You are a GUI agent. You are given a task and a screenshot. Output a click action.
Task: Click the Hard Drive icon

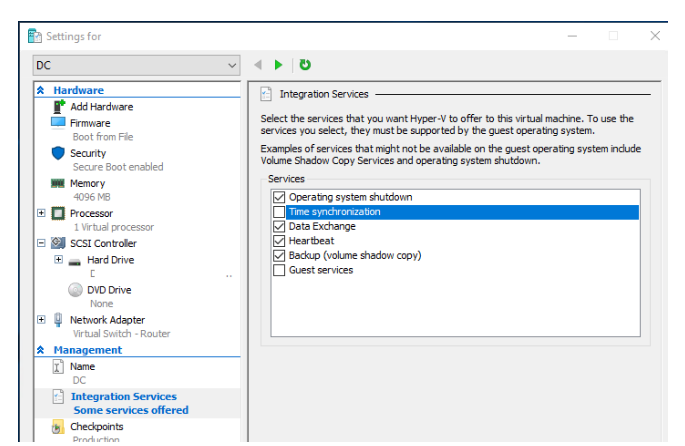[75, 261]
